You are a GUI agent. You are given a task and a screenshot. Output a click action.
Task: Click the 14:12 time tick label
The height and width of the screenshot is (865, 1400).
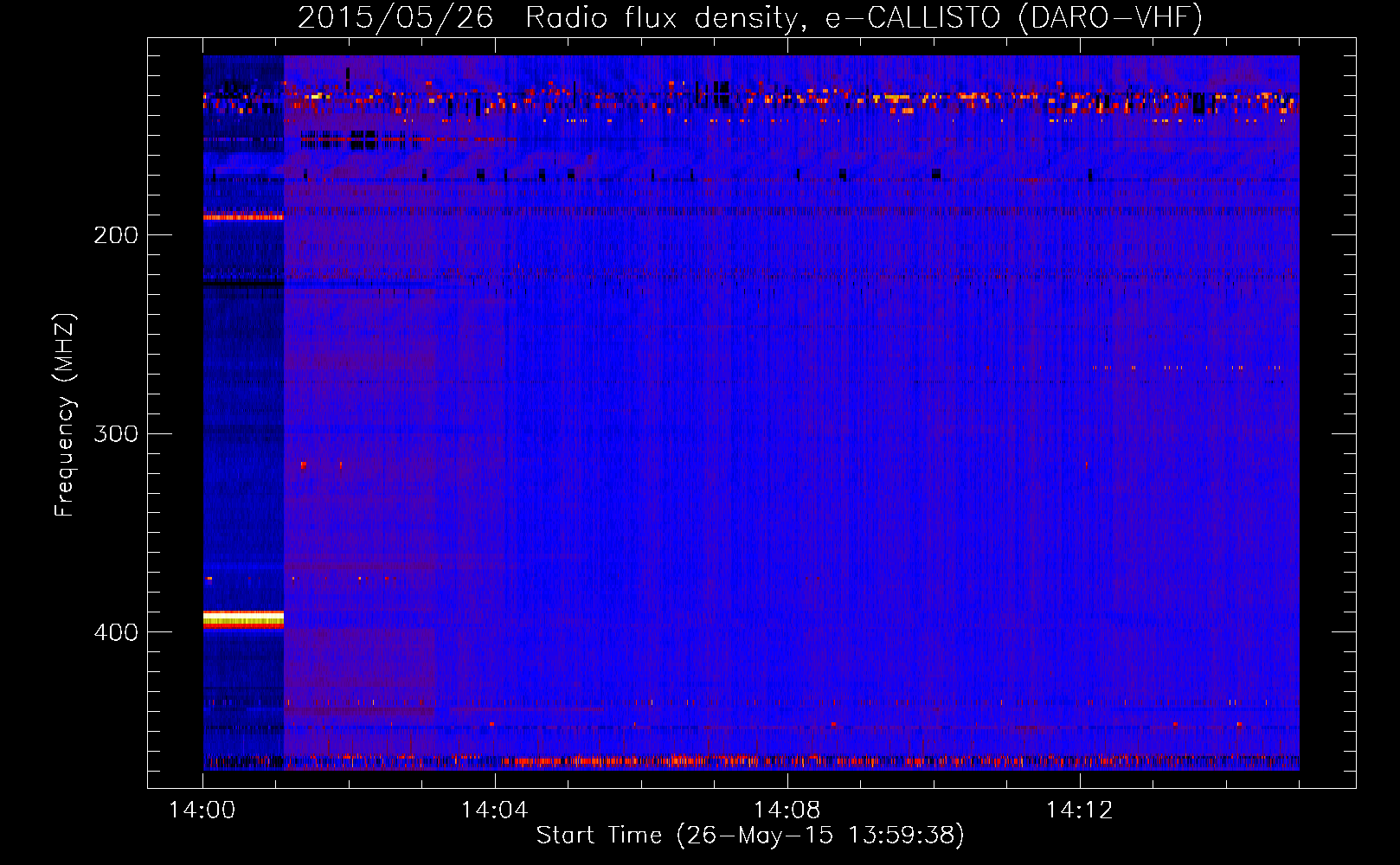pyautogui.click(x=1079, y=811)
